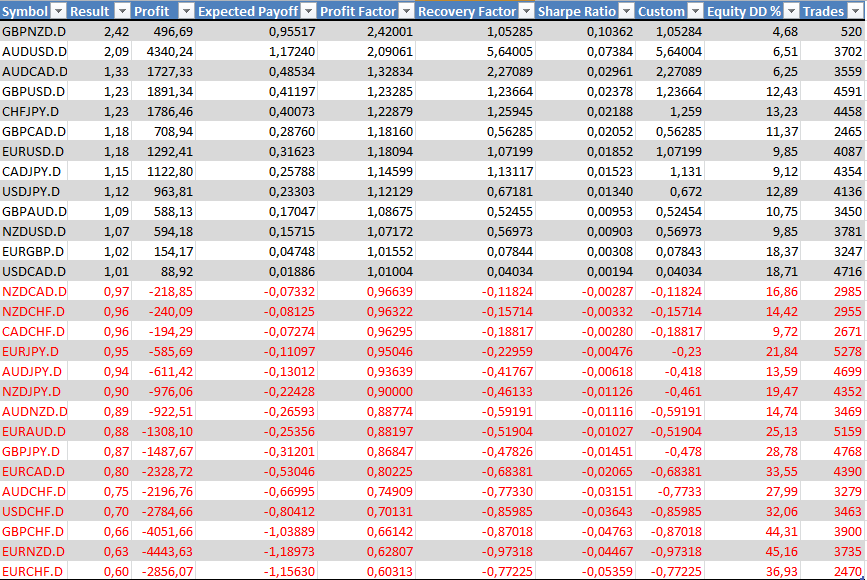Click profit value -2856,07
The width and height of the screenshot is (867, 580).
pos(168,571)
